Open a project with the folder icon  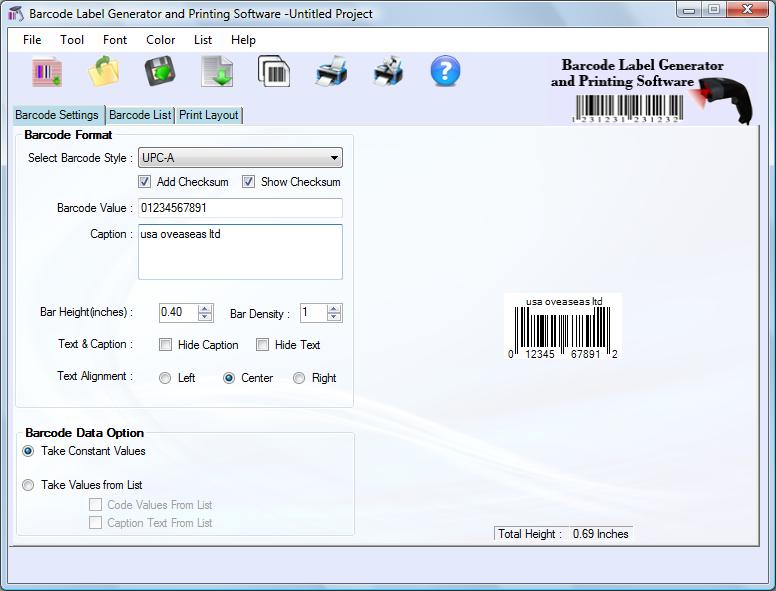pyautogui.click(x=103, y=72)
